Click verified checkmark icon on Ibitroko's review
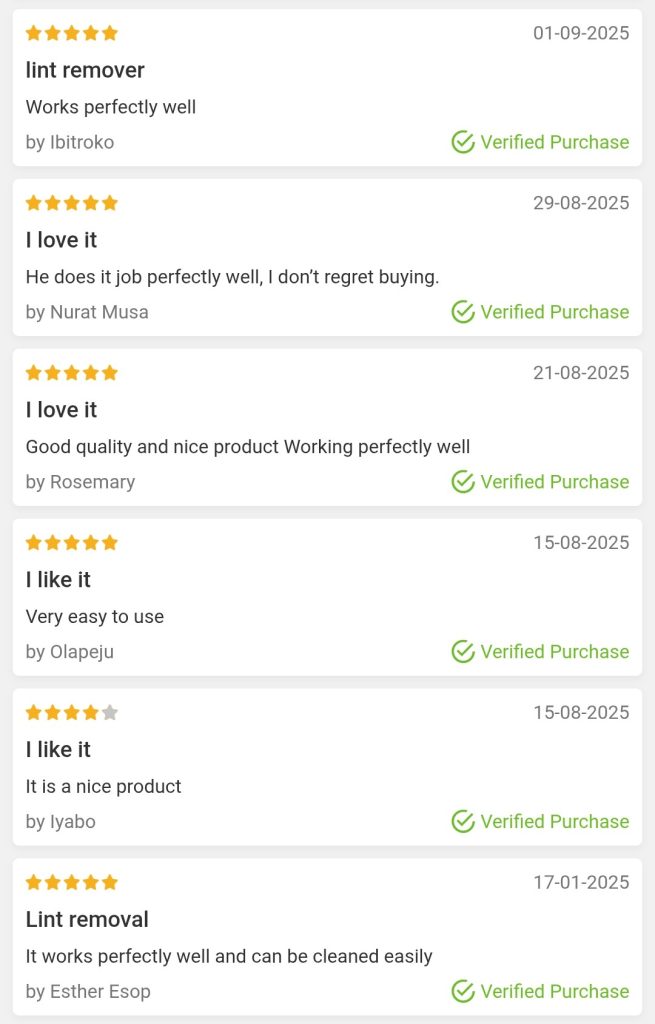 462,142
